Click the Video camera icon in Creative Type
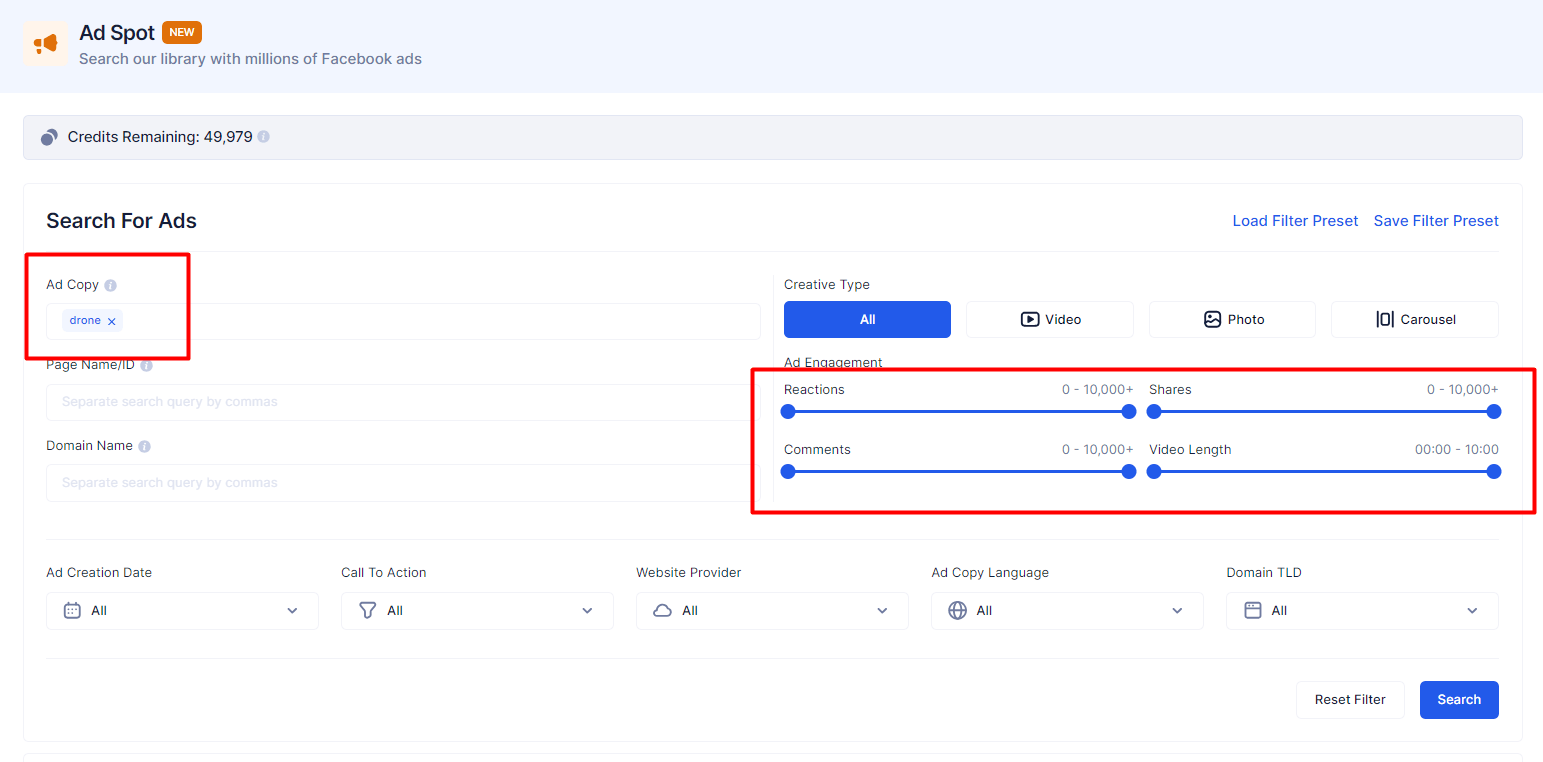 click(1029, 319)
